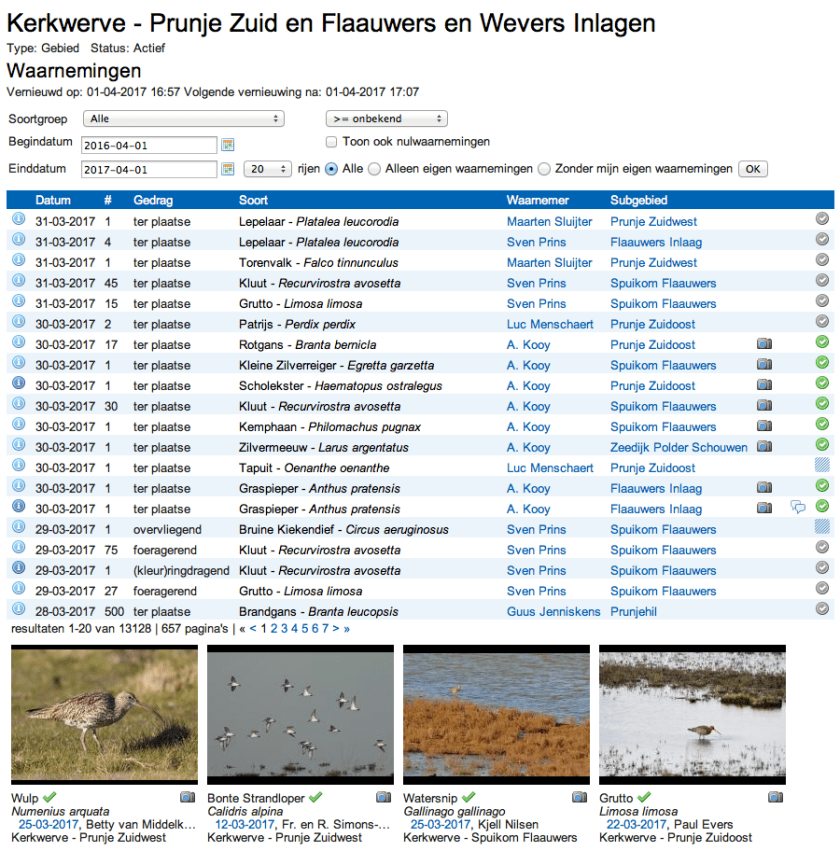Click info icon for Torenvalk row

point(18,260)
